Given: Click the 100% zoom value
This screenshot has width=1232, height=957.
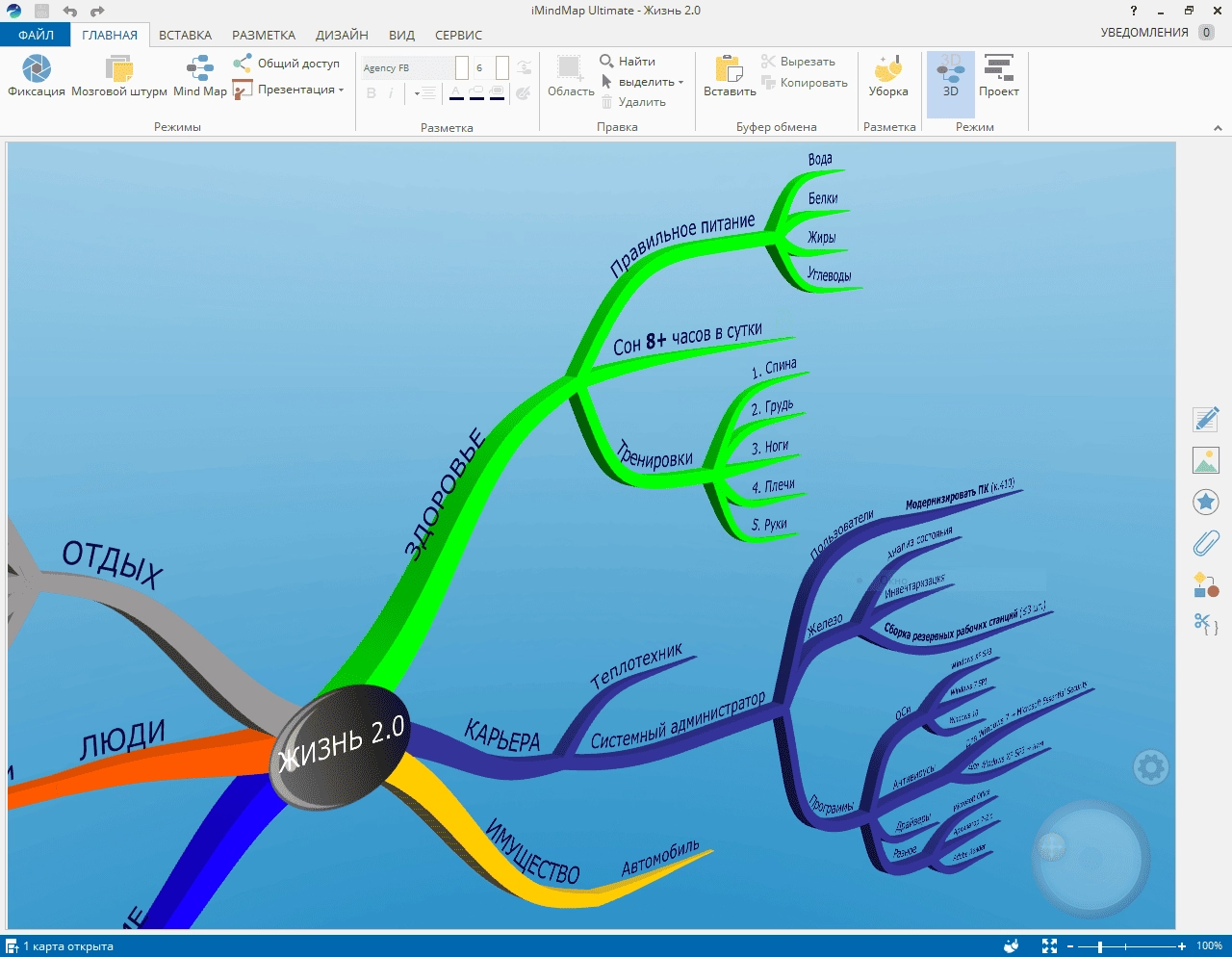Looking at the screenshot, I should 1209,946.
